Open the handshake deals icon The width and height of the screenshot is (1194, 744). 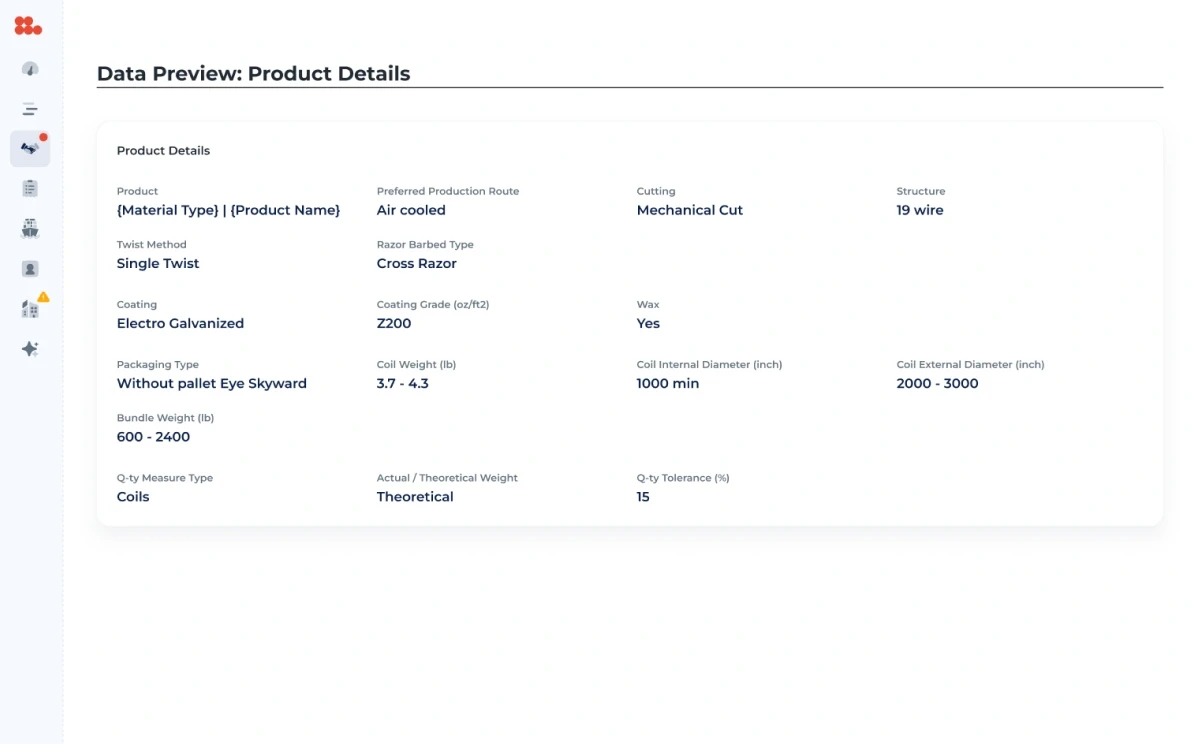tap(30, 148)
